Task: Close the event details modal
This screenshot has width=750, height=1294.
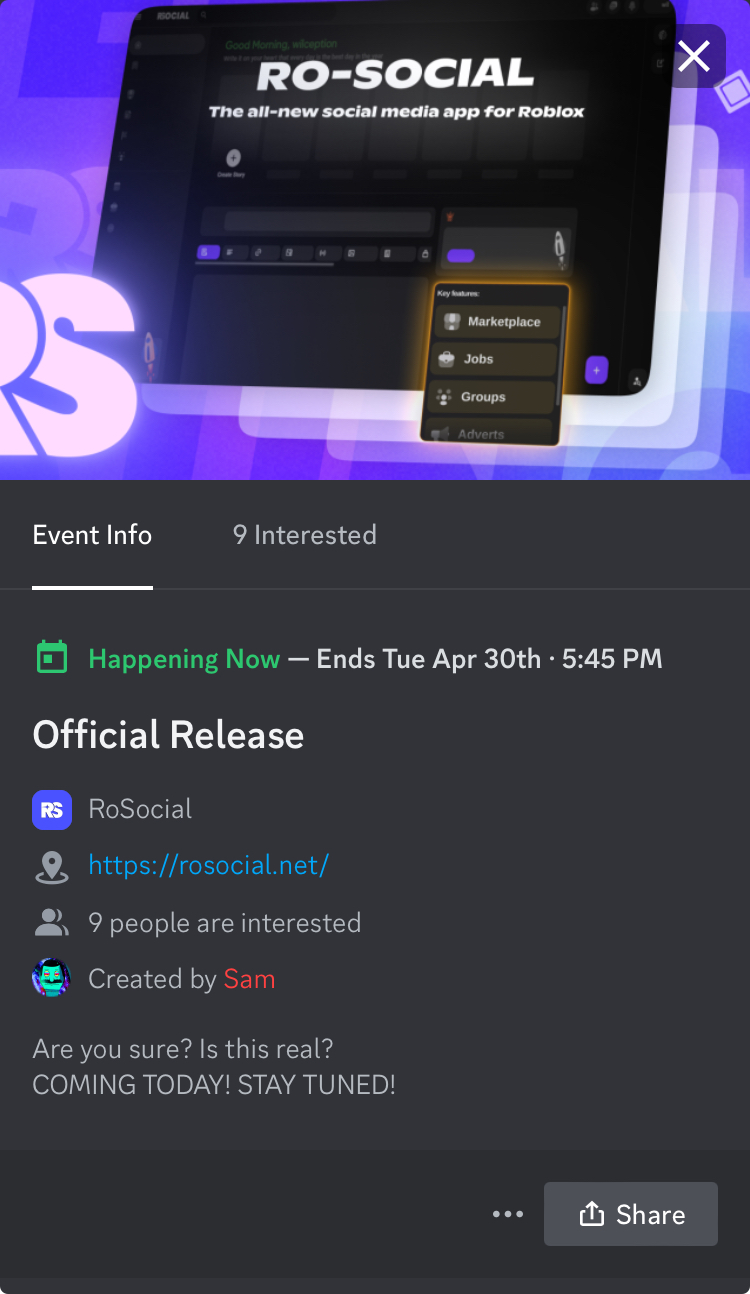Action: (x=694, y=56)
